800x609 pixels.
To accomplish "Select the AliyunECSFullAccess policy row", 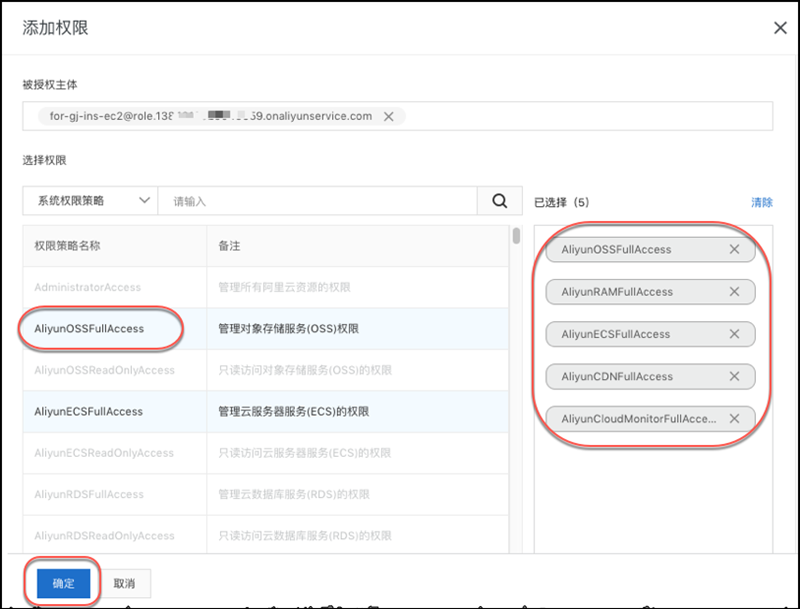I will [89, 411].
